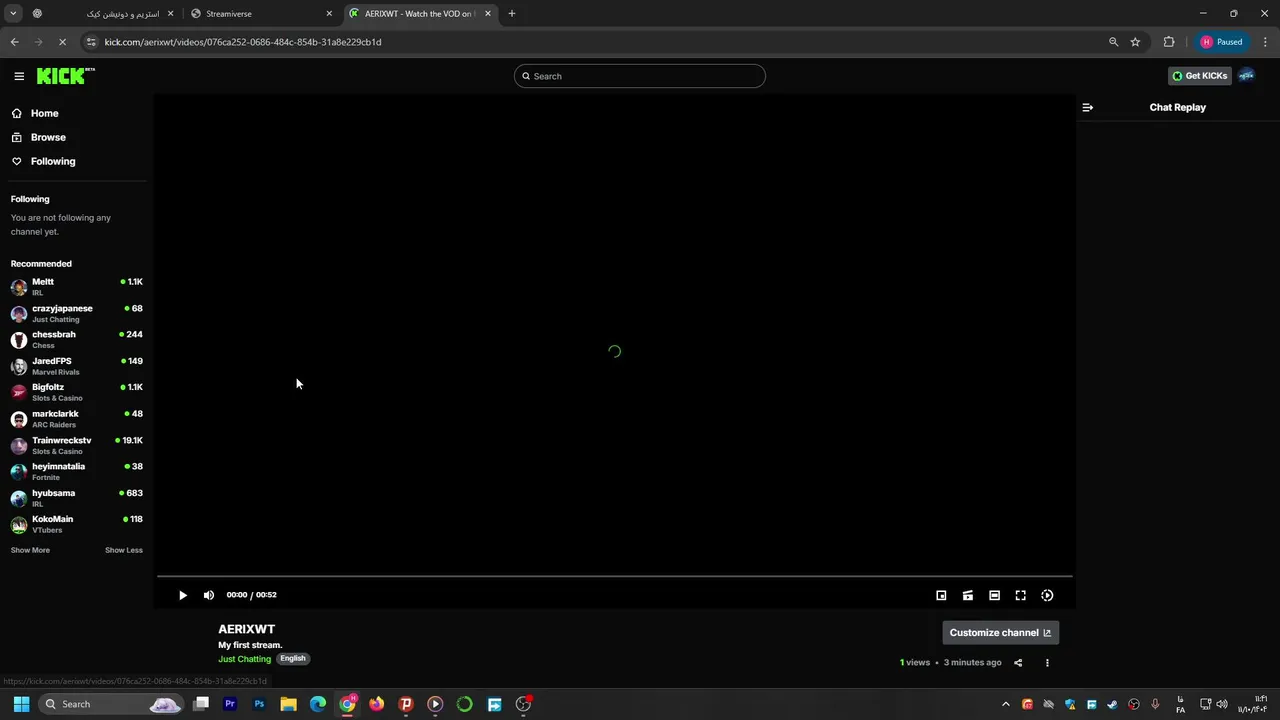Viewport: 1280px width, 720px height.
Task: Bookmark this page with the star icon
Action: [1135, 42]
